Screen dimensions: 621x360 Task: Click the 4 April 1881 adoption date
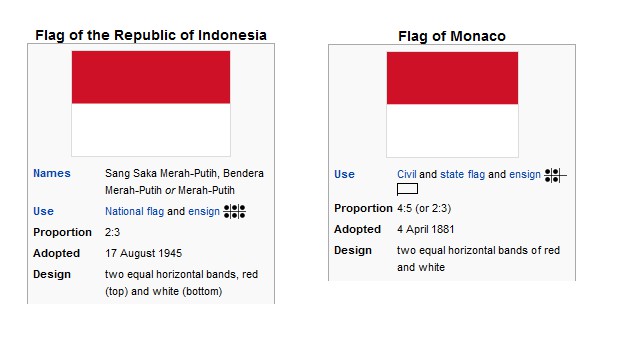click(426, 229)
